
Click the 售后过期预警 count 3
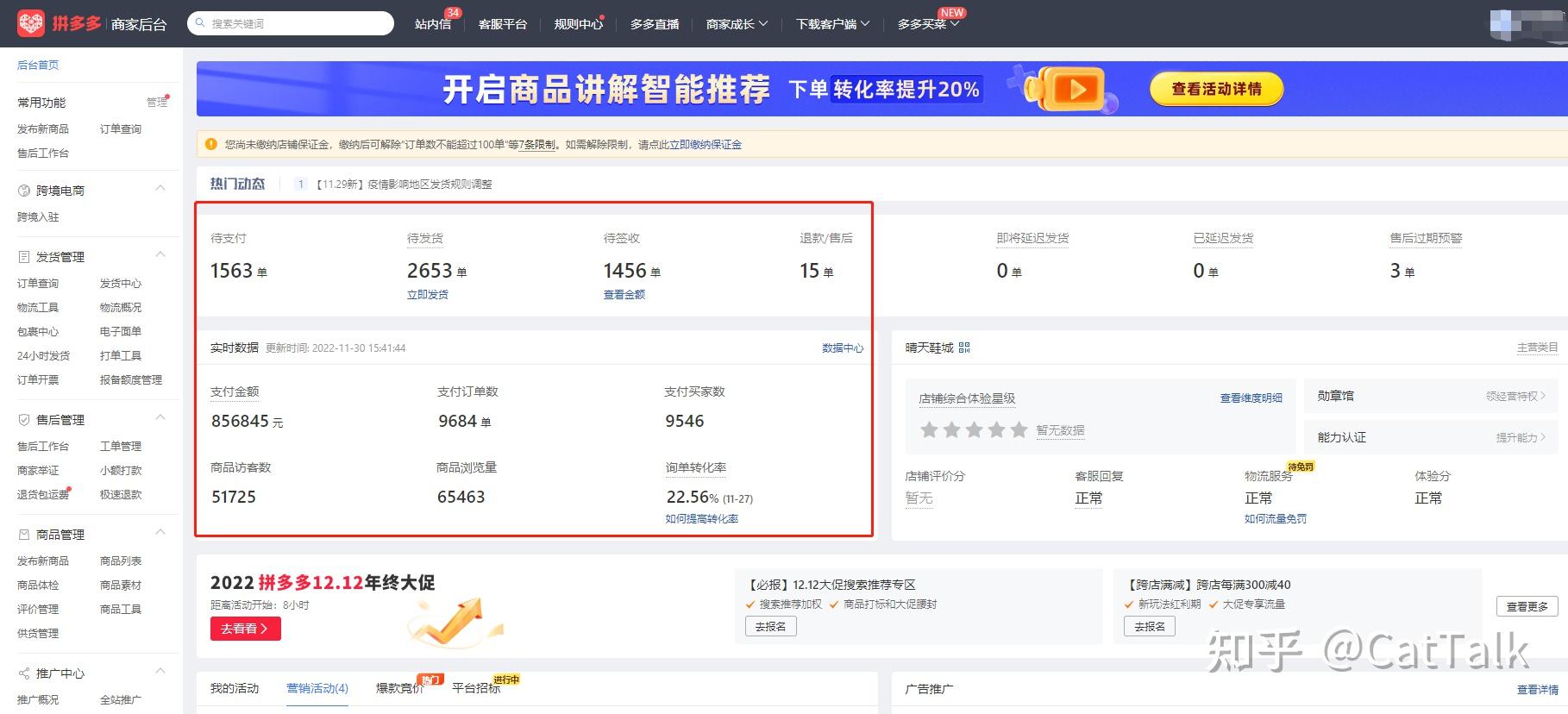click(x=1395, y=271)
